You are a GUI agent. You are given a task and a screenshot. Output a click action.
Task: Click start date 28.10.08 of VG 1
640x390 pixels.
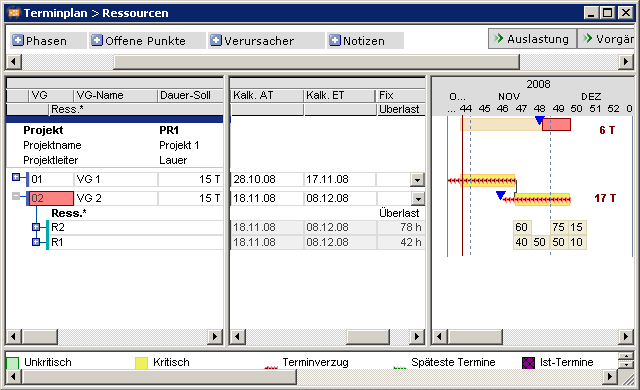(x=267, y=179)
